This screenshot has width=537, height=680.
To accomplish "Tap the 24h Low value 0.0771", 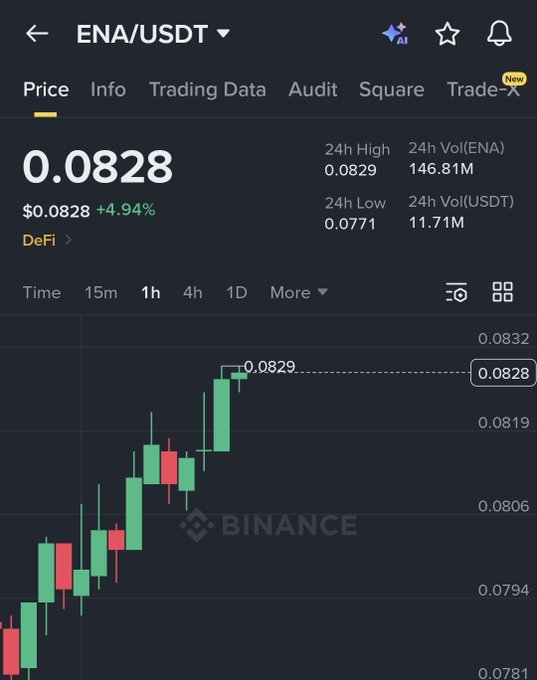I will (350, 224).
